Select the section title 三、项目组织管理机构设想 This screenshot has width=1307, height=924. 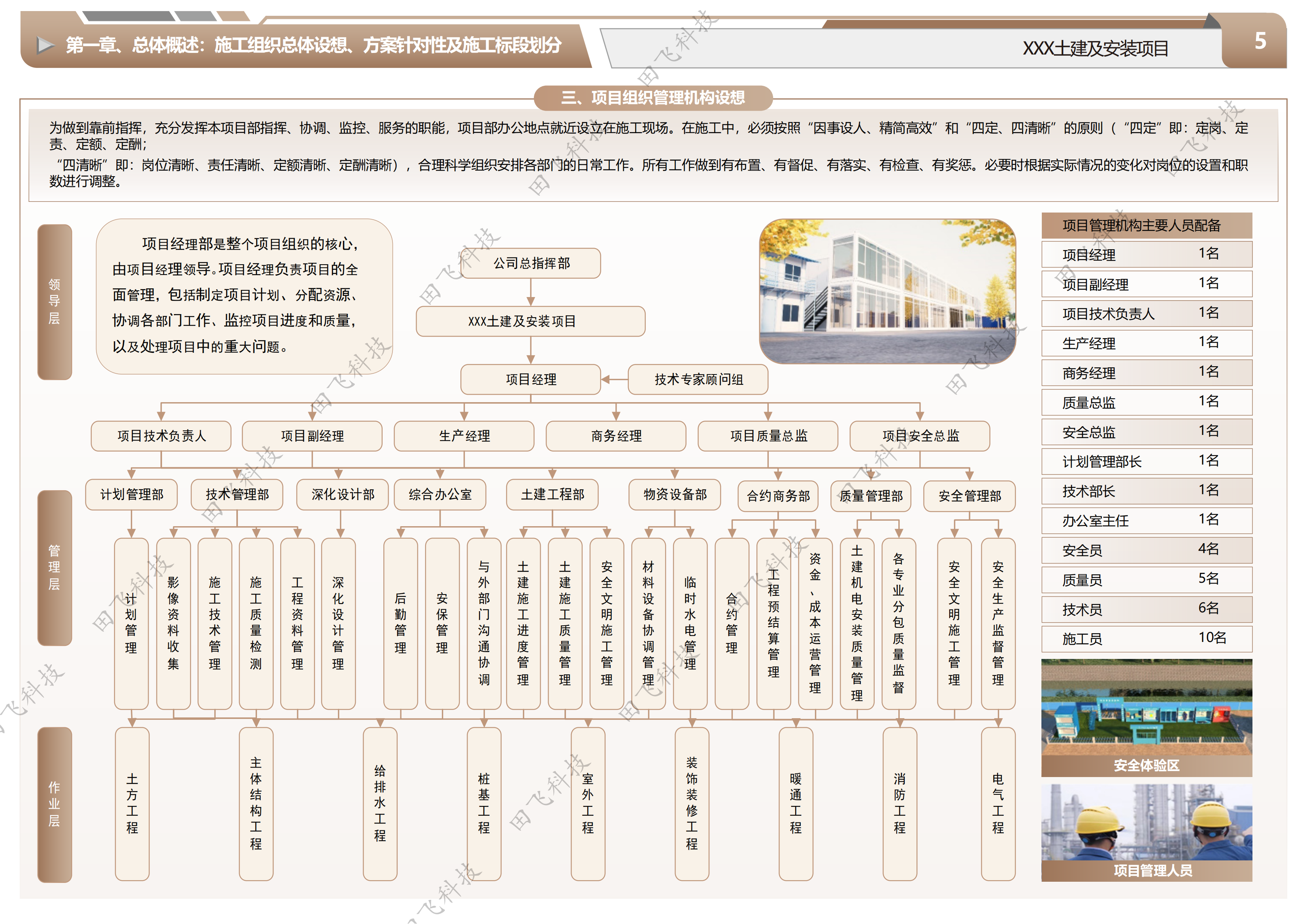point(653,98)
